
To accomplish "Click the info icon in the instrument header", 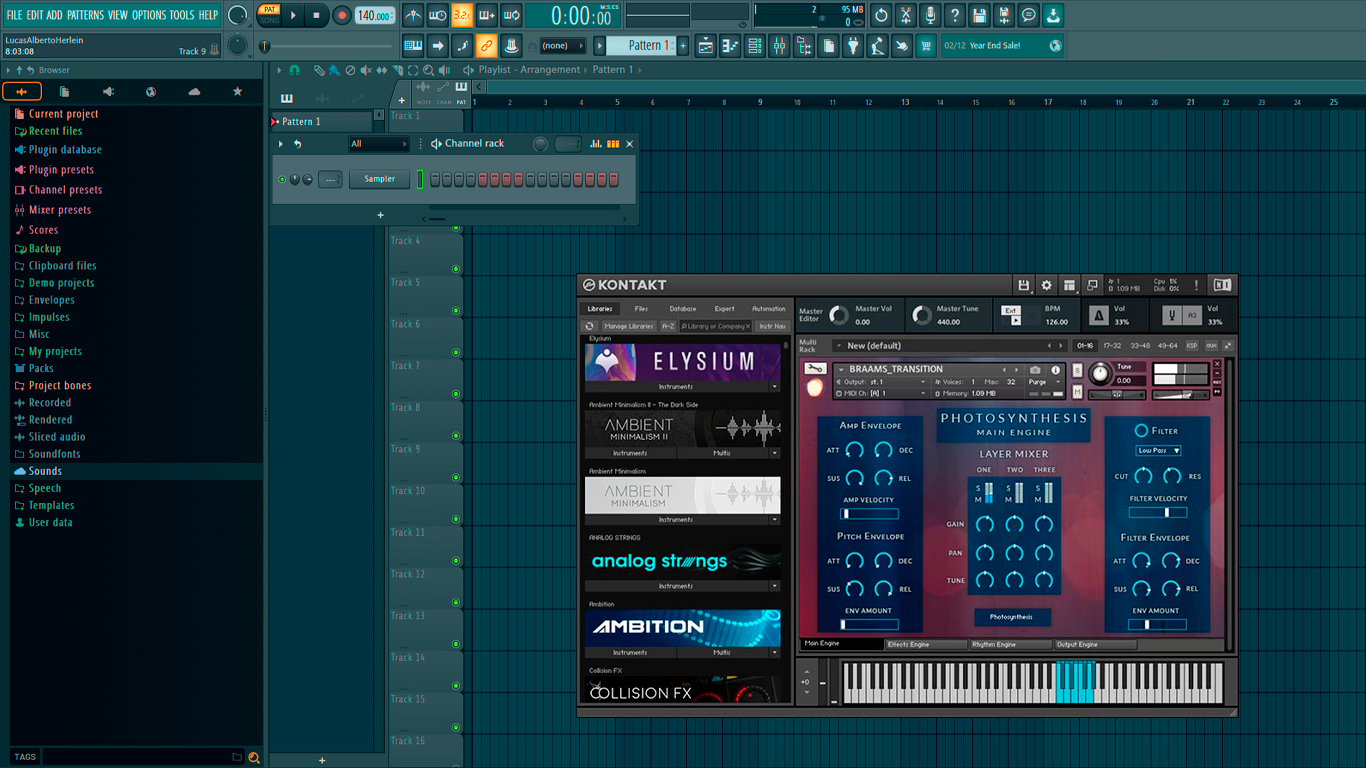I will [1055, 370].
